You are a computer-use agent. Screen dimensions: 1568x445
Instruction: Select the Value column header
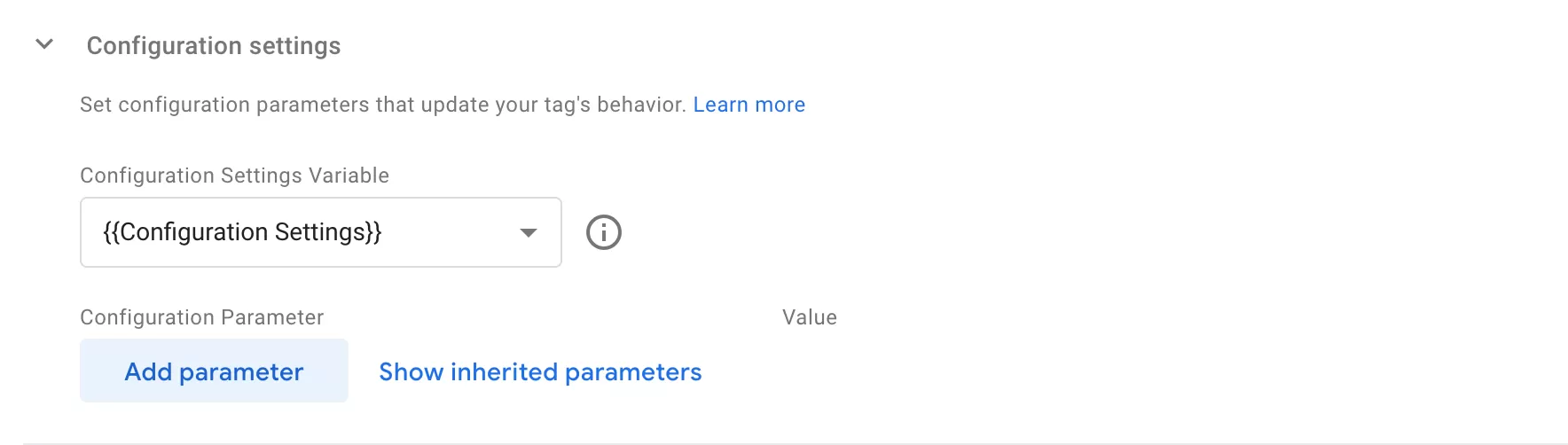pos(810,317)
